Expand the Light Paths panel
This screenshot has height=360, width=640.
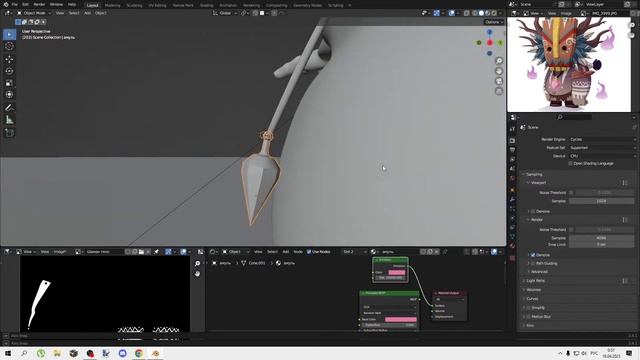click(x=536, y=281)
